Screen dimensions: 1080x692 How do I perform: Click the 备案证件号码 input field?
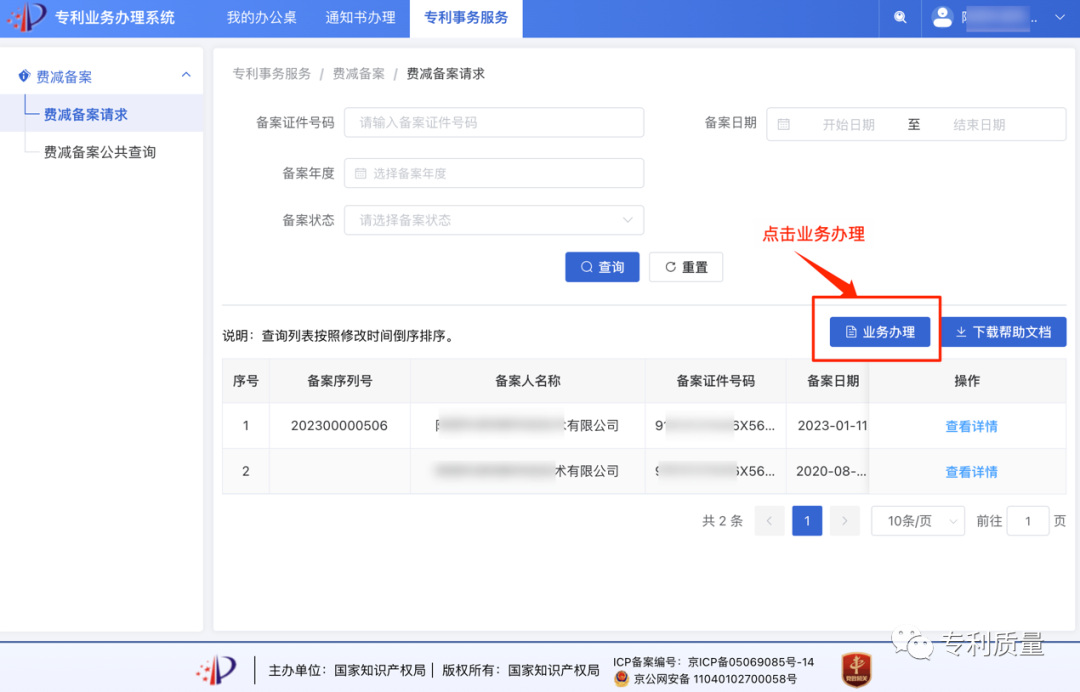tap(494, 122)
